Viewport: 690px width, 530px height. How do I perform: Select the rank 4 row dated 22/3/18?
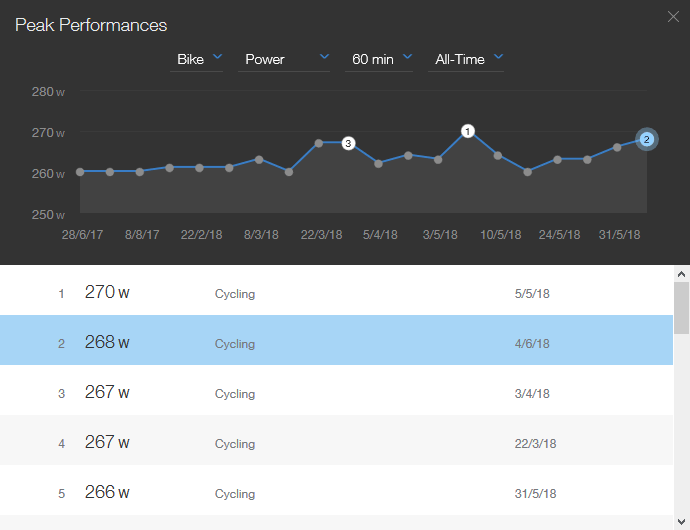(x=336, y=440)
